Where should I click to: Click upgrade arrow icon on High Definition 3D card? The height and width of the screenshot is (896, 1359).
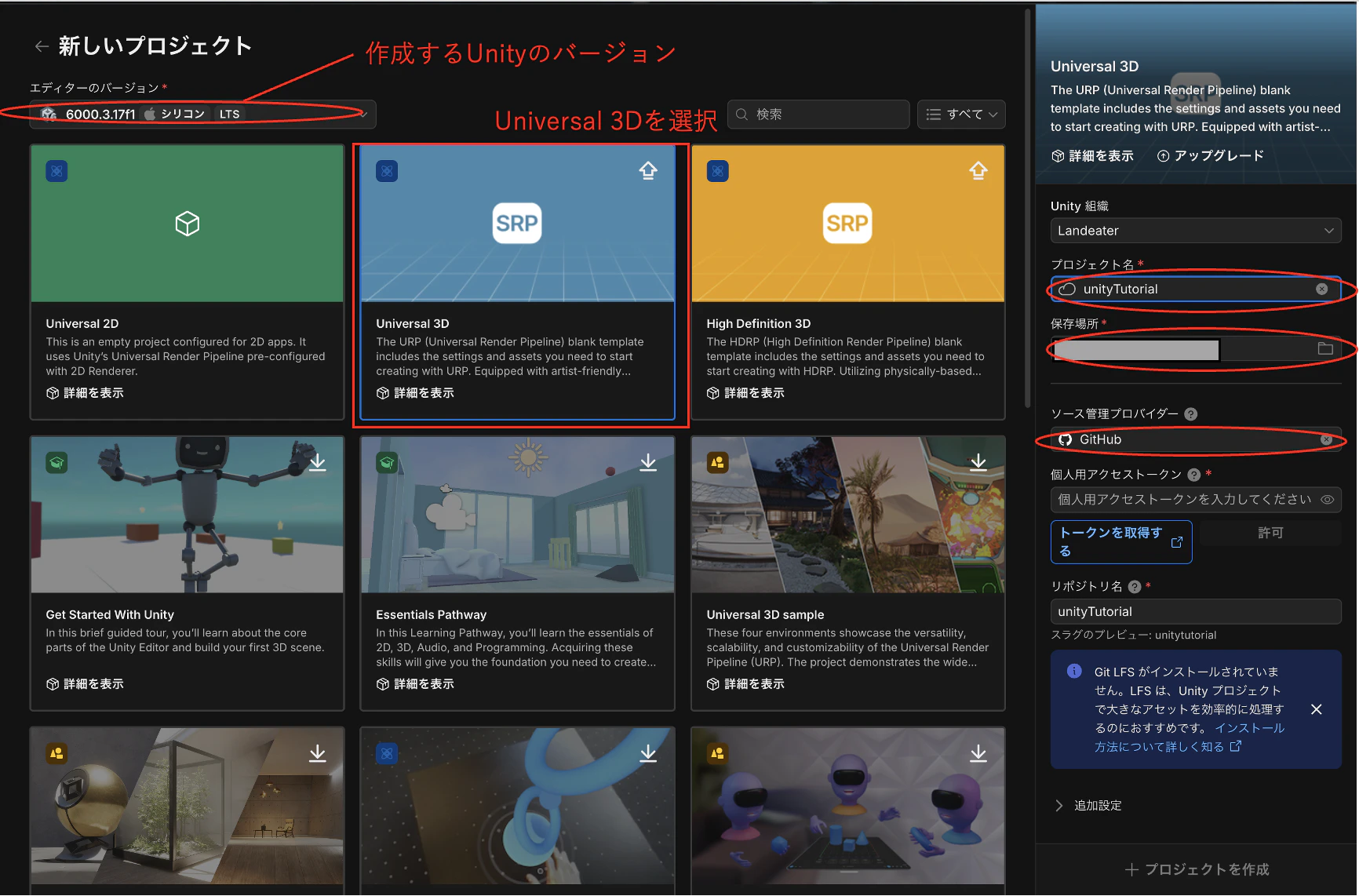click(x=978, y=170)
